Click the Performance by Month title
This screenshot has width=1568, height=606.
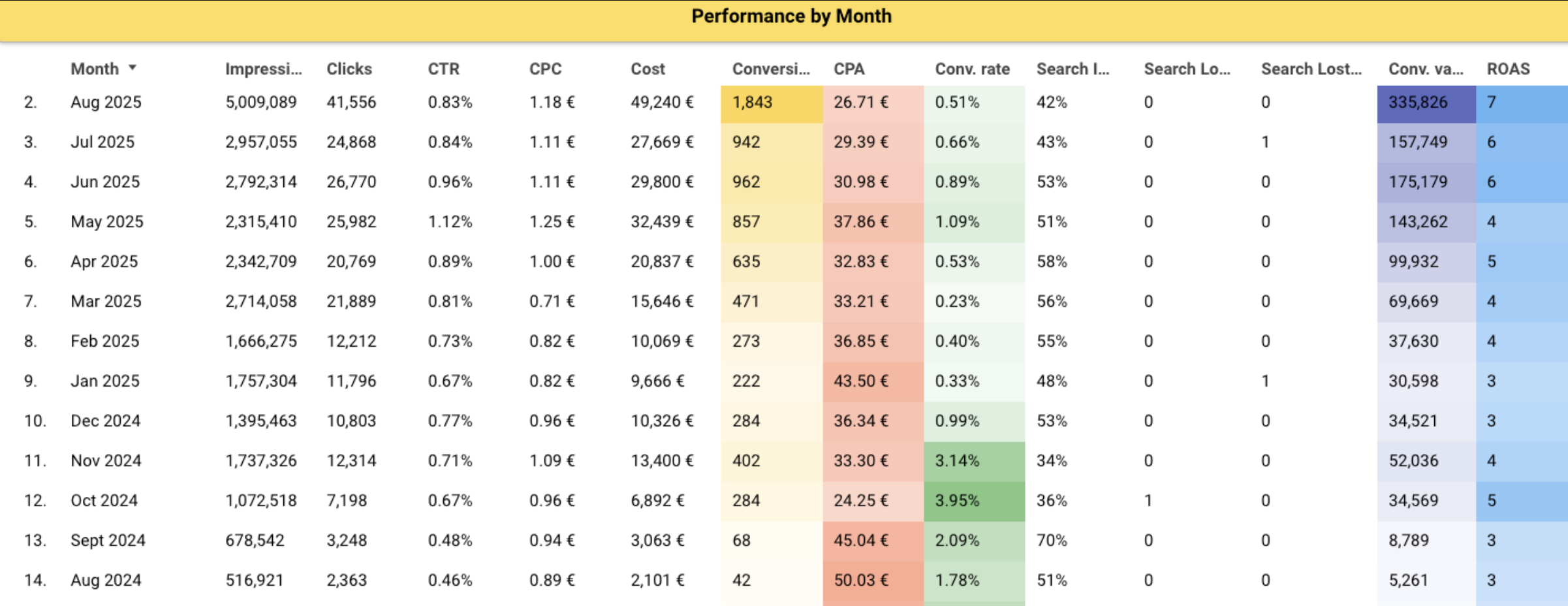[791, 16]
